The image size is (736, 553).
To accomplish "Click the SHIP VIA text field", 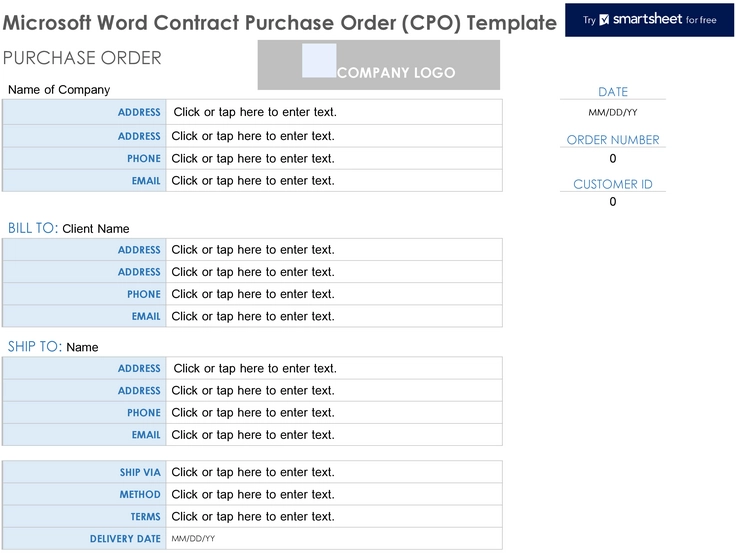I will coord(334,472).
